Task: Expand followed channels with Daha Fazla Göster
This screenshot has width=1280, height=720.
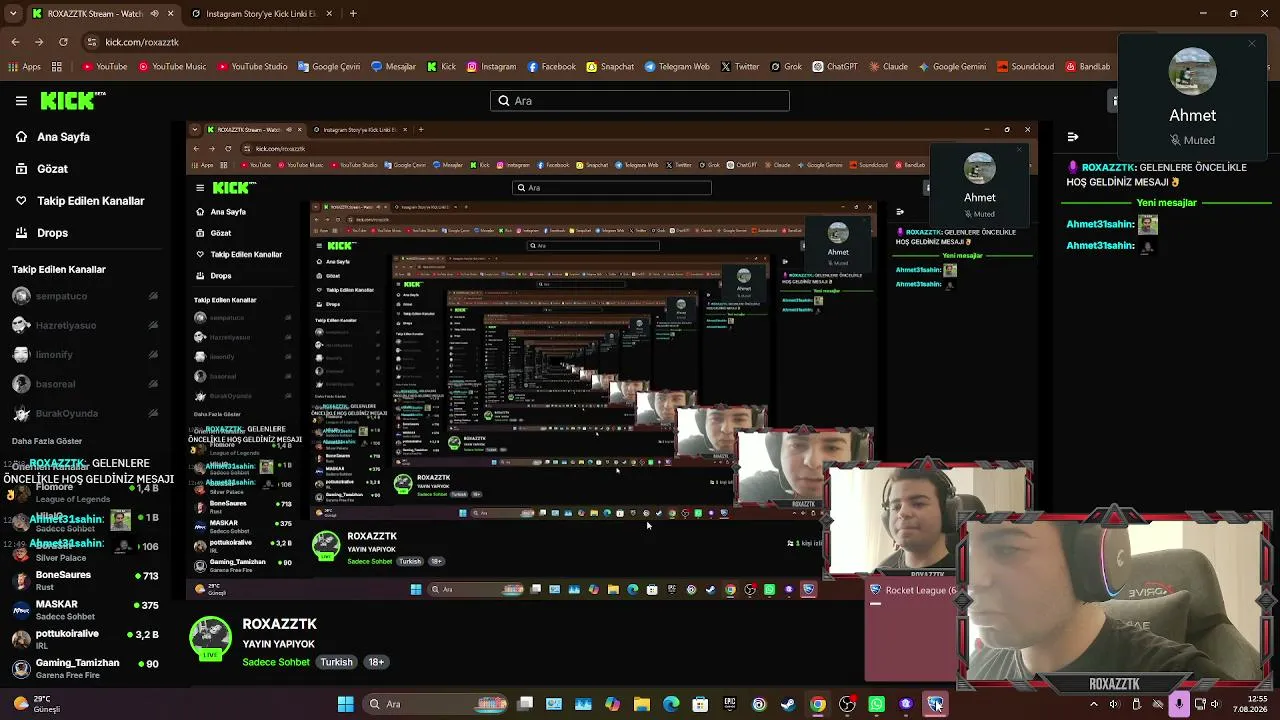Action: (x=47, y=441)
